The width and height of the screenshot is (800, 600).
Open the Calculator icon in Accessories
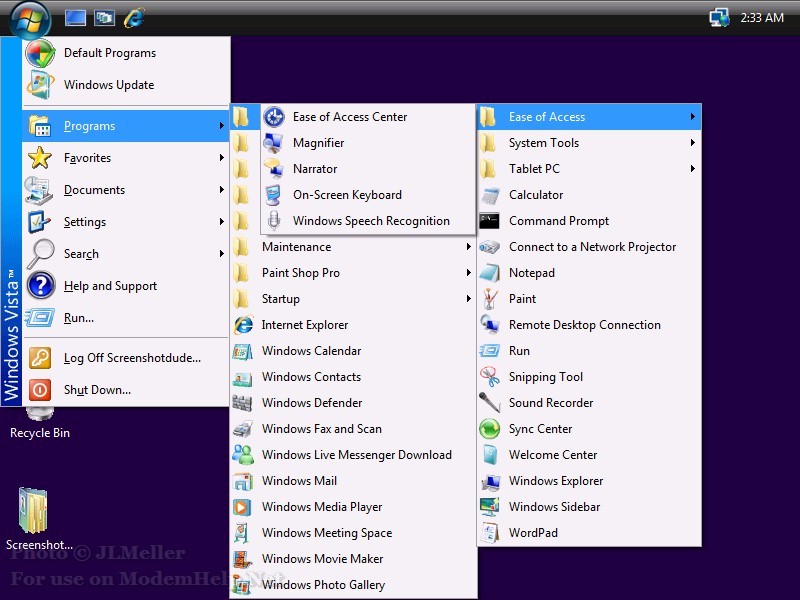click(489, 195)
